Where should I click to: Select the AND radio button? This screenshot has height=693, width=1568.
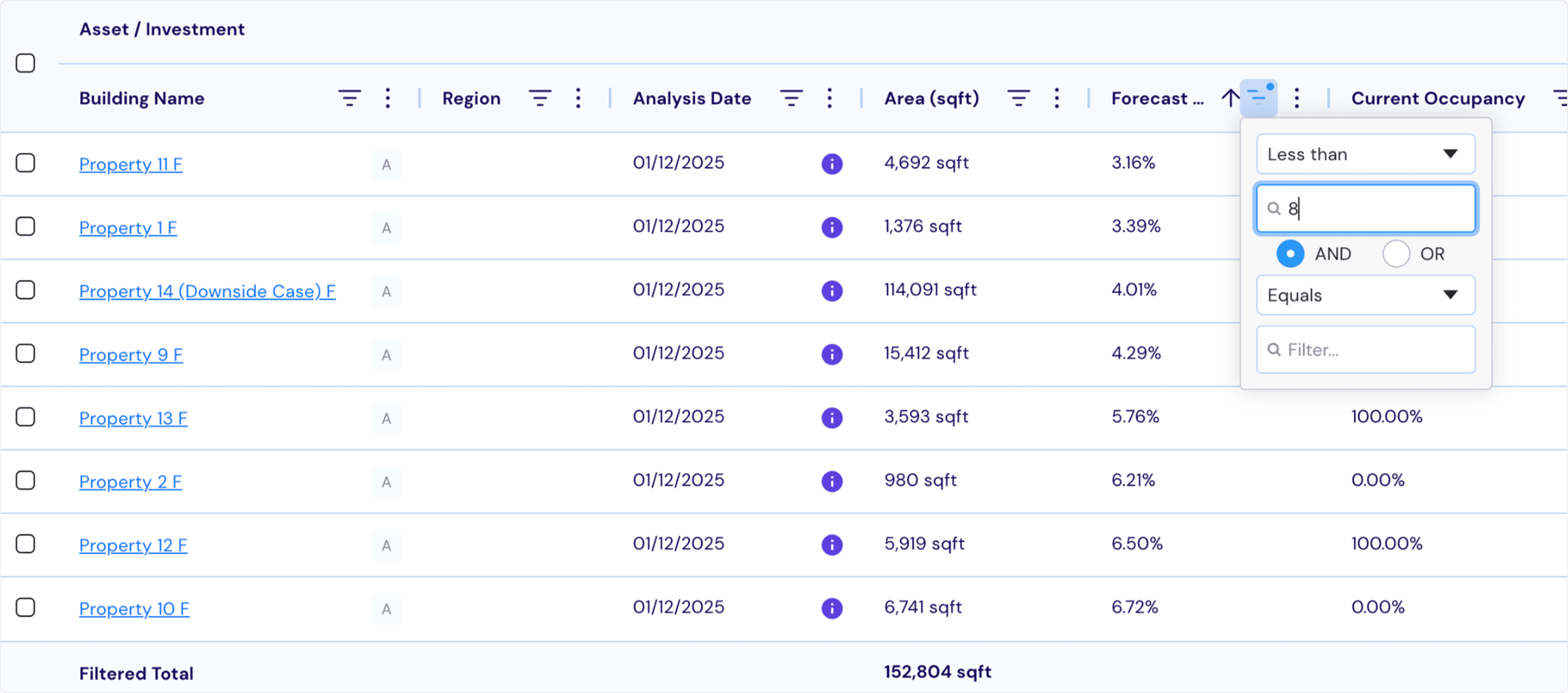point(1290,254)
